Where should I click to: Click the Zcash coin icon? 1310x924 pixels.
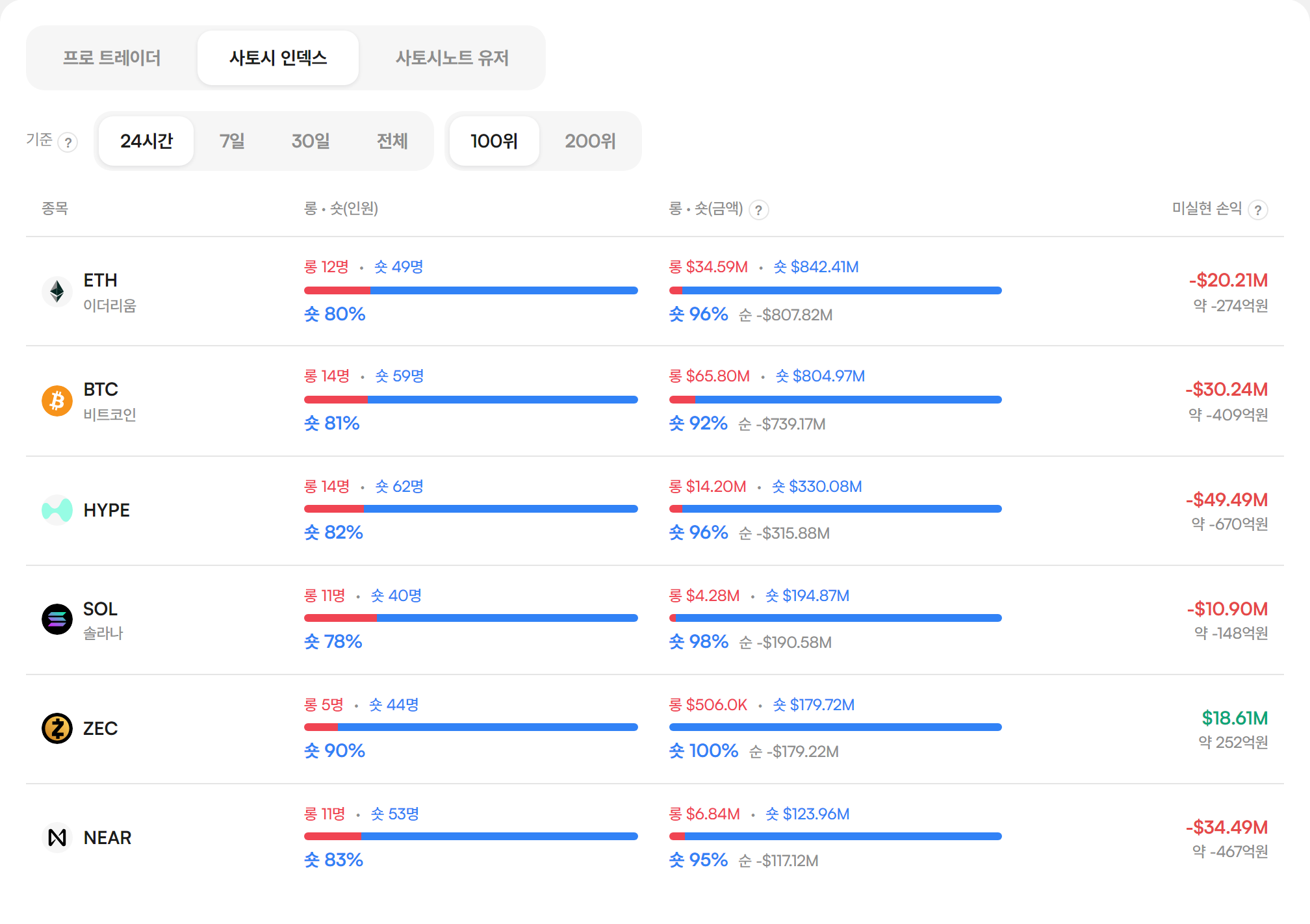tap(57, 728)
